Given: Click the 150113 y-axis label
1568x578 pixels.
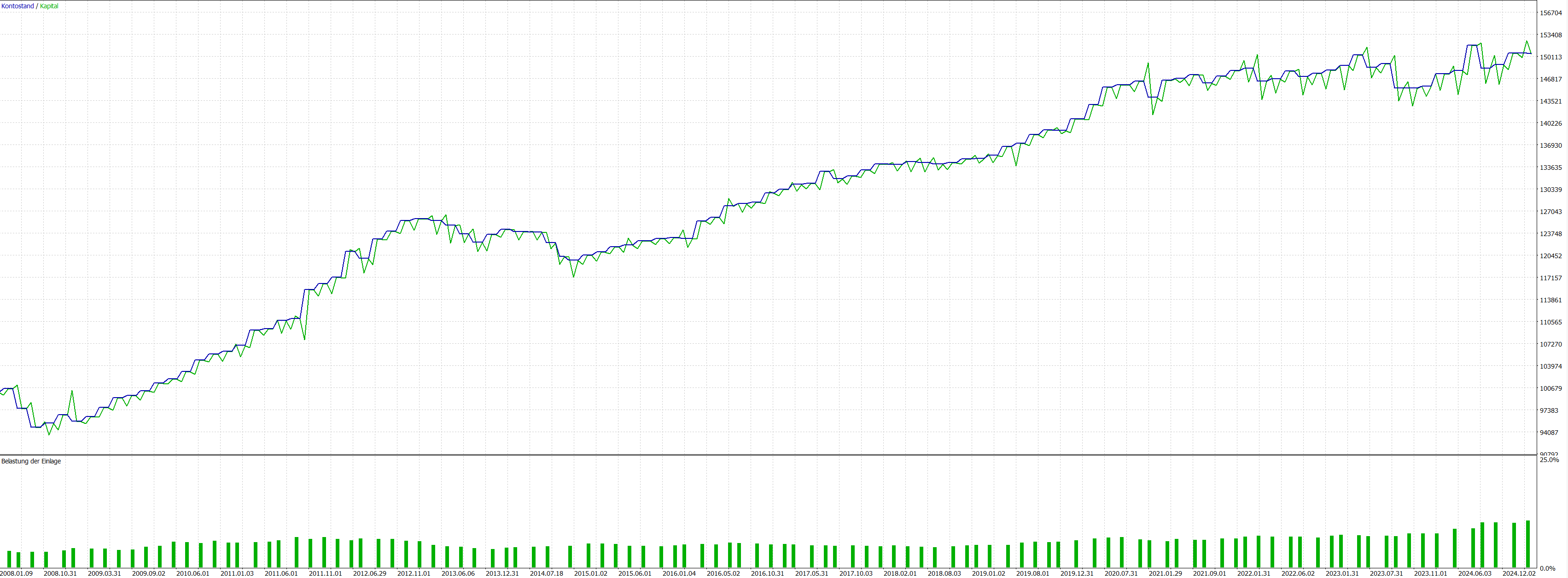Looking at the screenshot, I should (x=1551, y=57).
